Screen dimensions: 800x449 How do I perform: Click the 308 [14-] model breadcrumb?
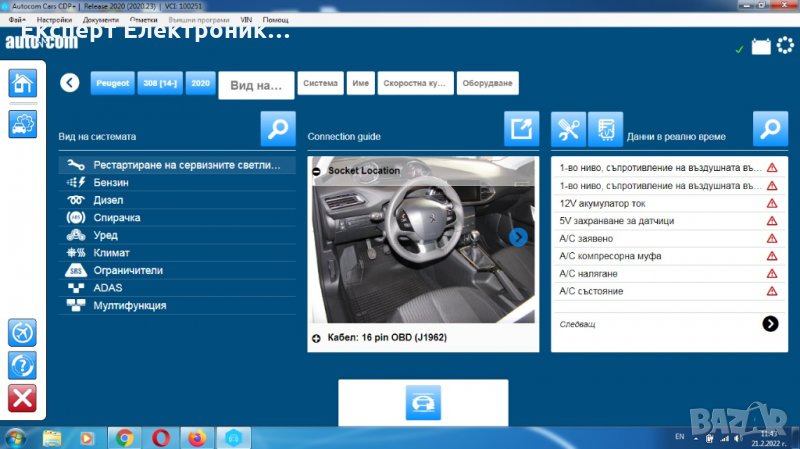(x=160, y=83)
